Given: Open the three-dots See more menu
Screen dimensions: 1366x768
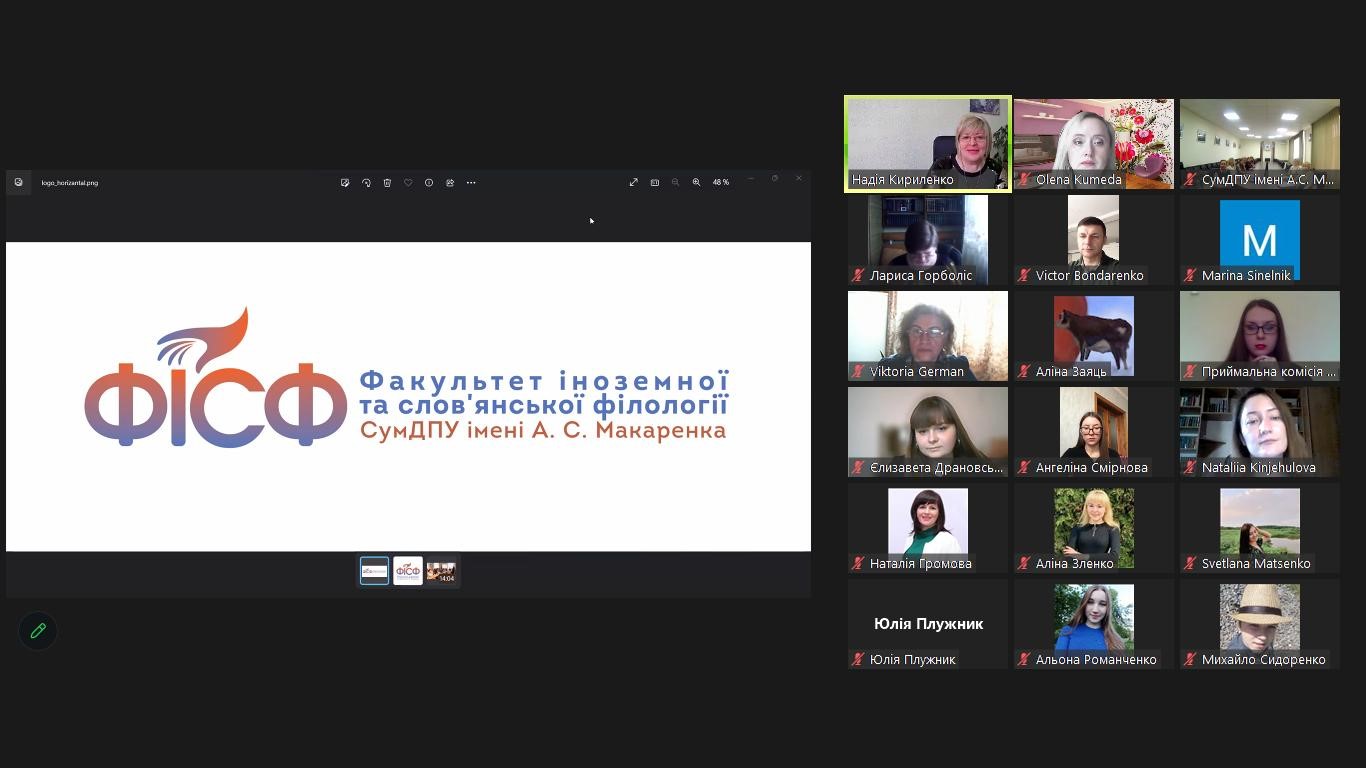Looking at the screenshot, I should point(471,183).
